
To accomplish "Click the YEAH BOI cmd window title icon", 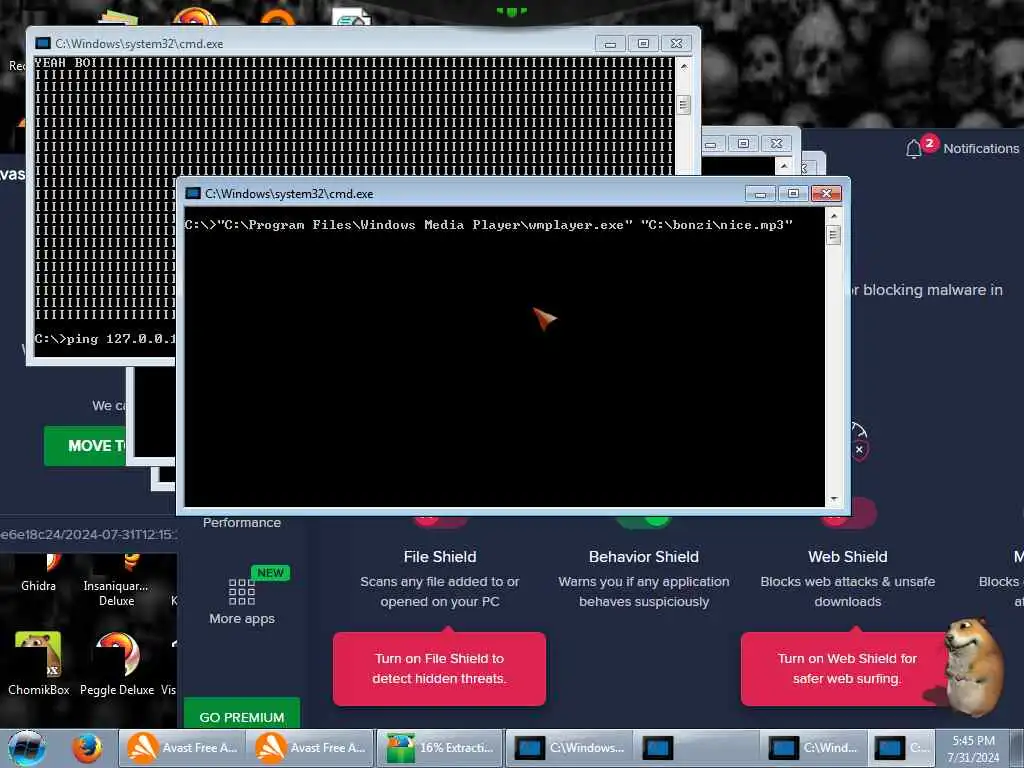I will pos(42,43).
